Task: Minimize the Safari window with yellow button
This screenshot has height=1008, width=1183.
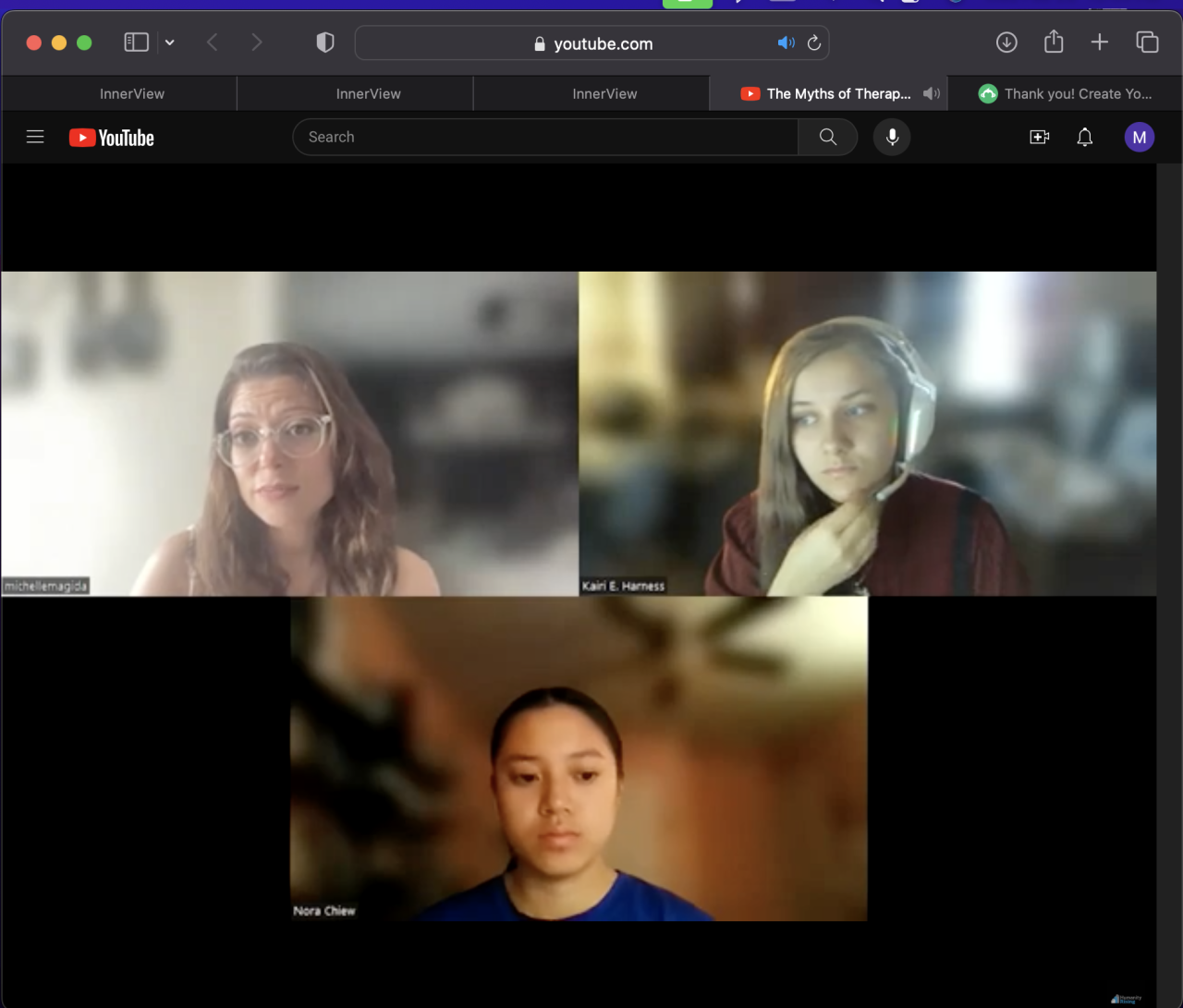Action: 59,43
